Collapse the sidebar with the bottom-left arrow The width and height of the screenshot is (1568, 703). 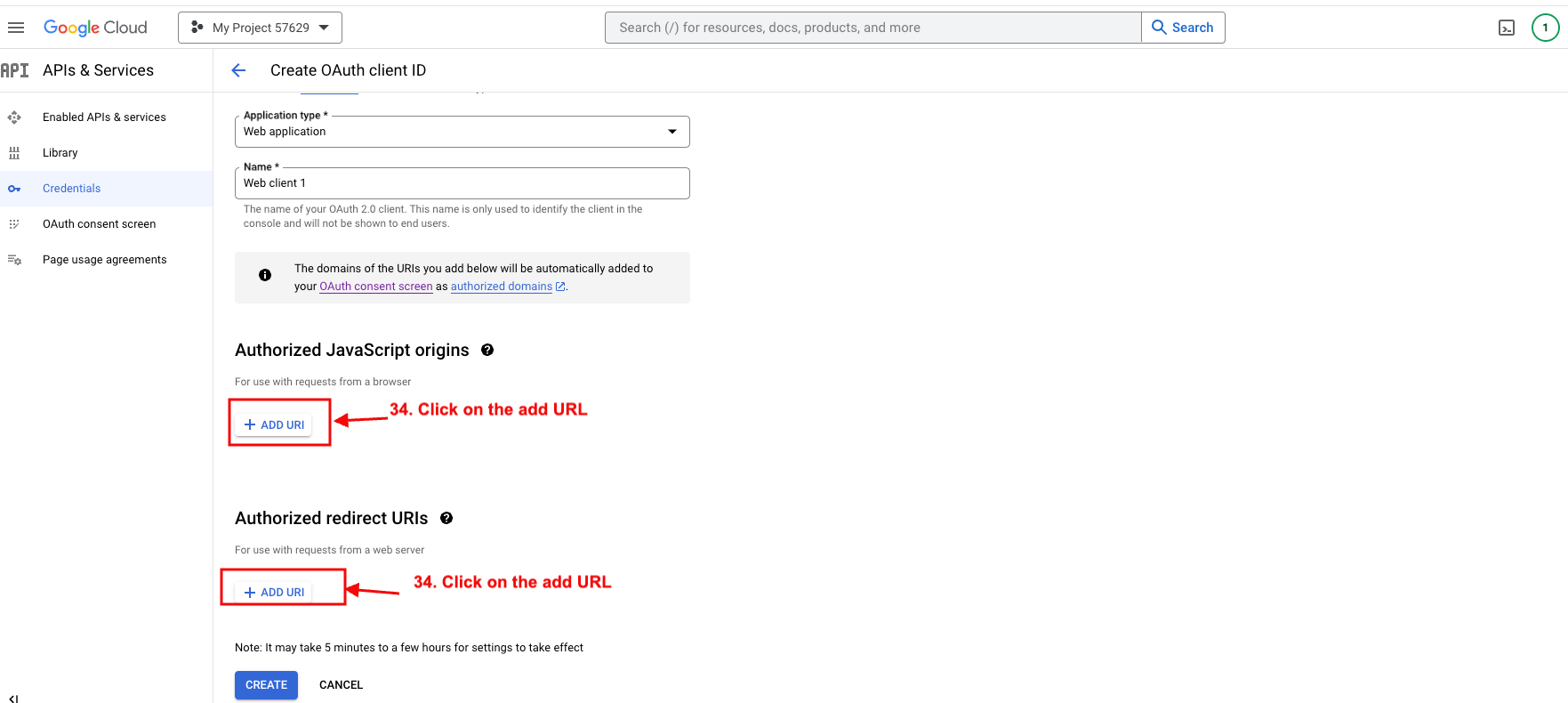pyautogui.click(x=13, y=699)
